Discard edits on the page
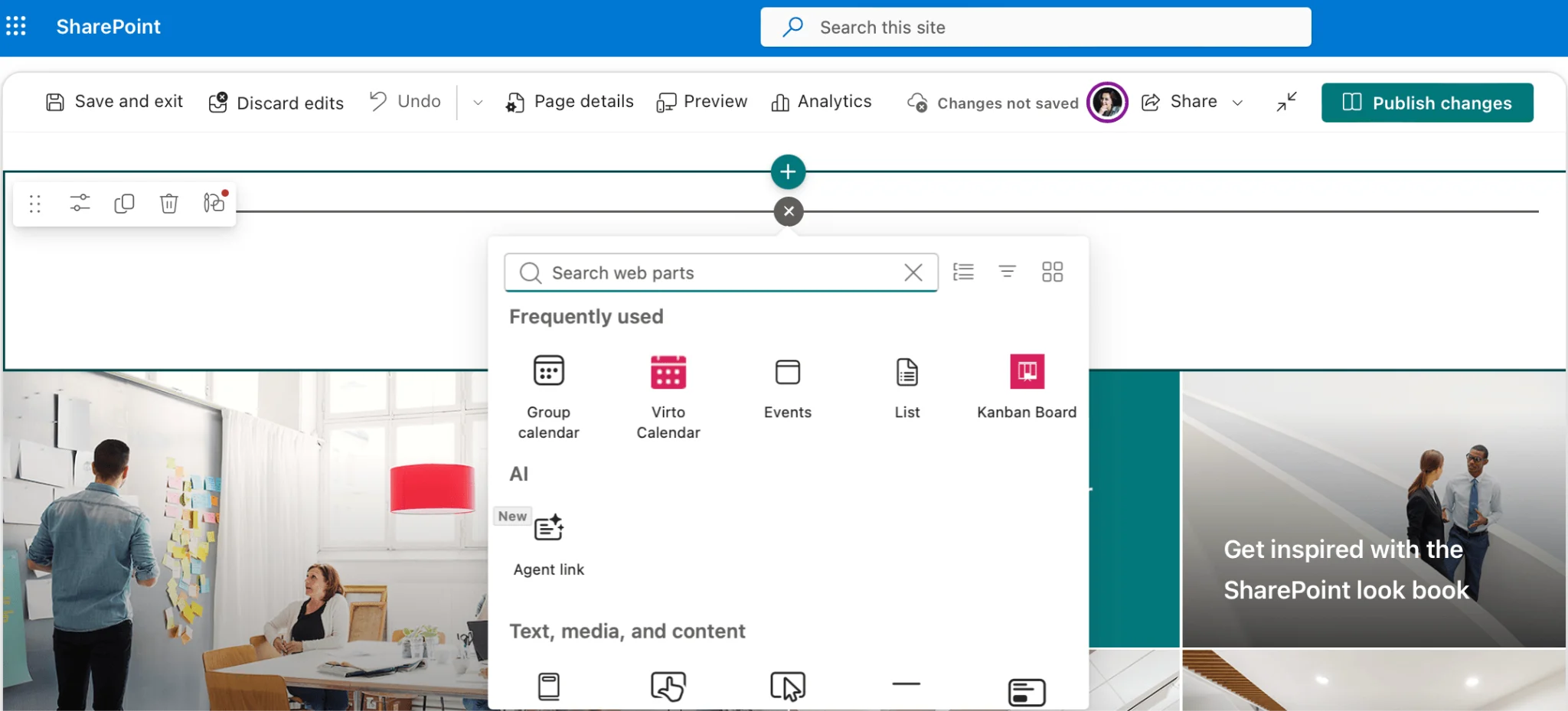This screenshot has width=1568, height=711. pos(276,103)
